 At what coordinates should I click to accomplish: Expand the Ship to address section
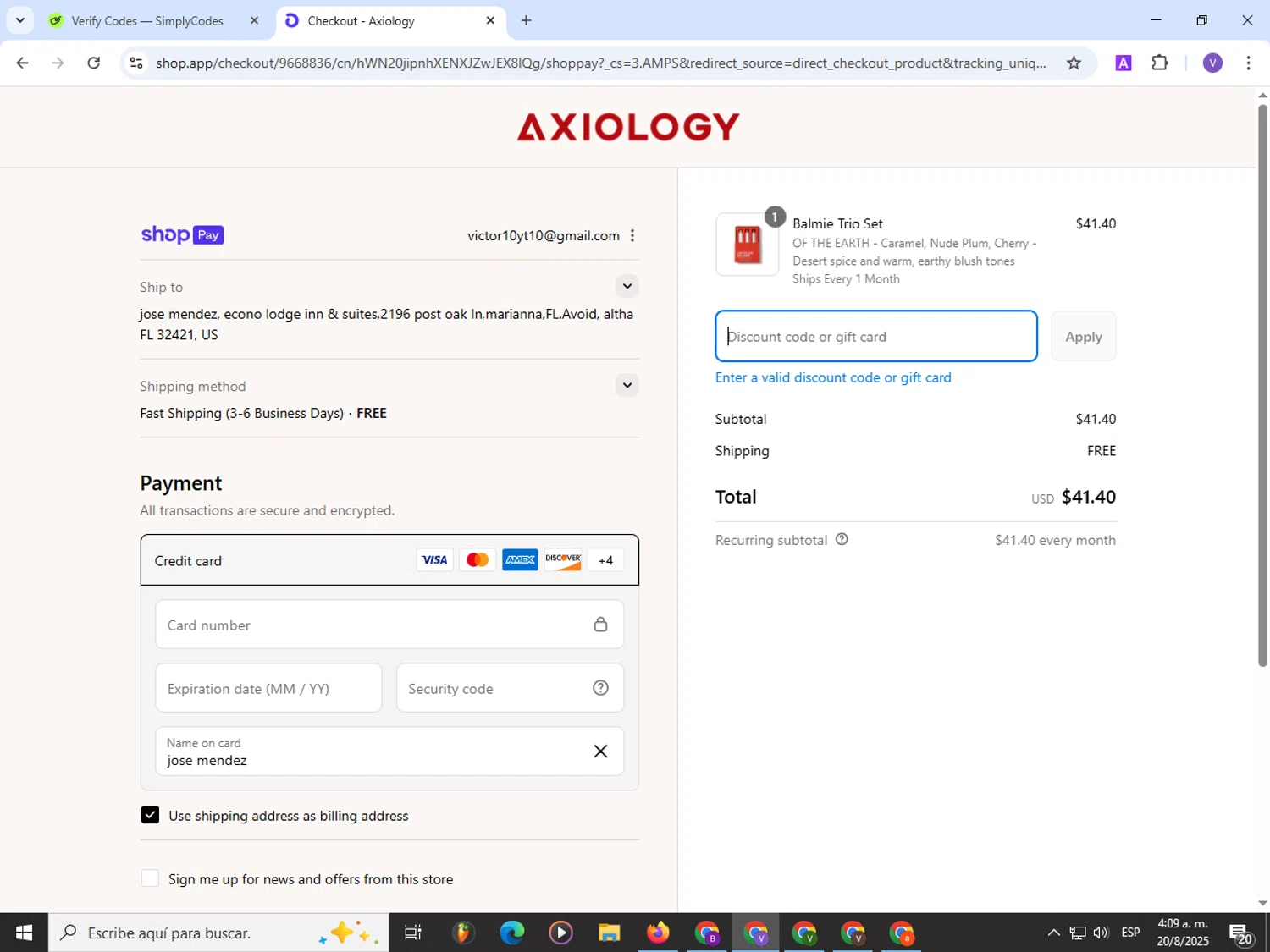(627, 286)
